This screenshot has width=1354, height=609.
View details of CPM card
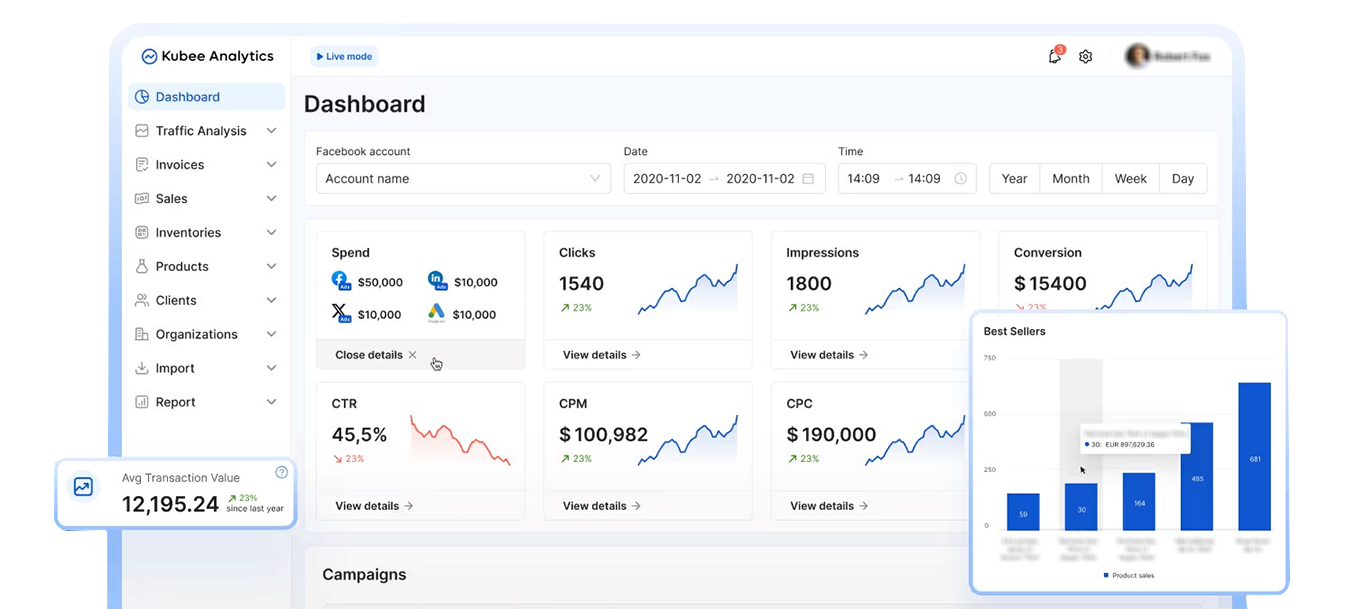coord(602,506)
